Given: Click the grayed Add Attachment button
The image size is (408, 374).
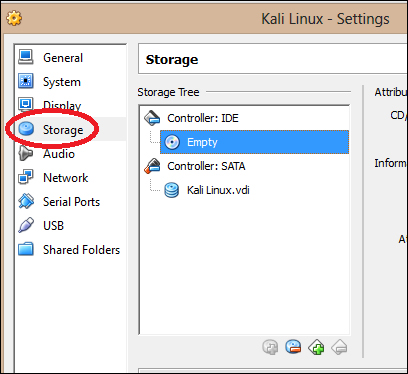Looking at the screenshot, I should [x=270, y=347].
